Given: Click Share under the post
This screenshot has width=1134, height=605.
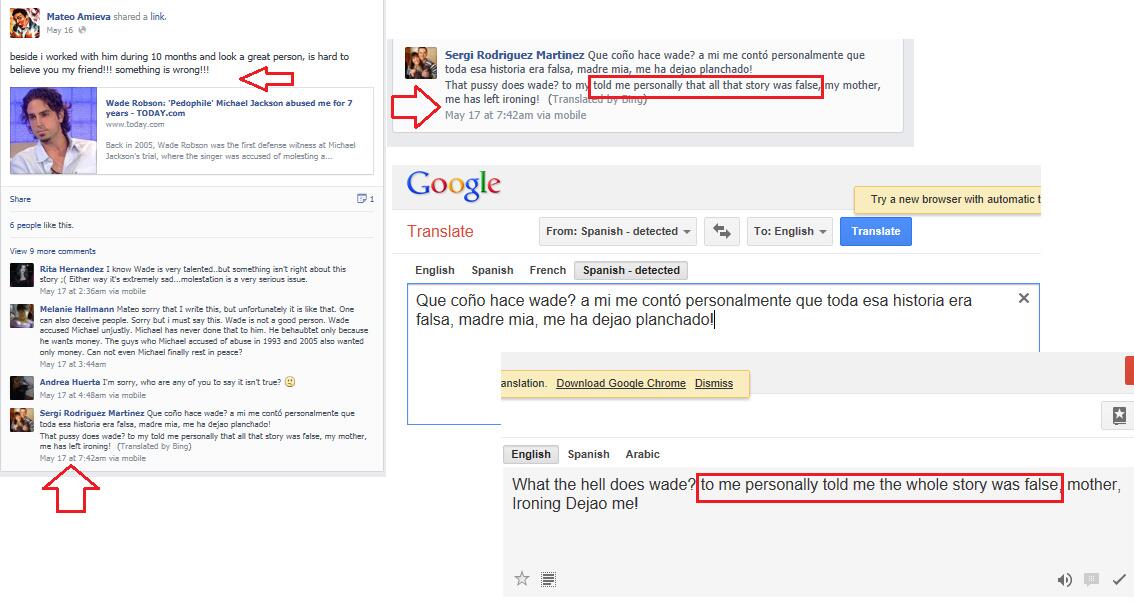Looking at the screenshot, I should pos(20,199).
